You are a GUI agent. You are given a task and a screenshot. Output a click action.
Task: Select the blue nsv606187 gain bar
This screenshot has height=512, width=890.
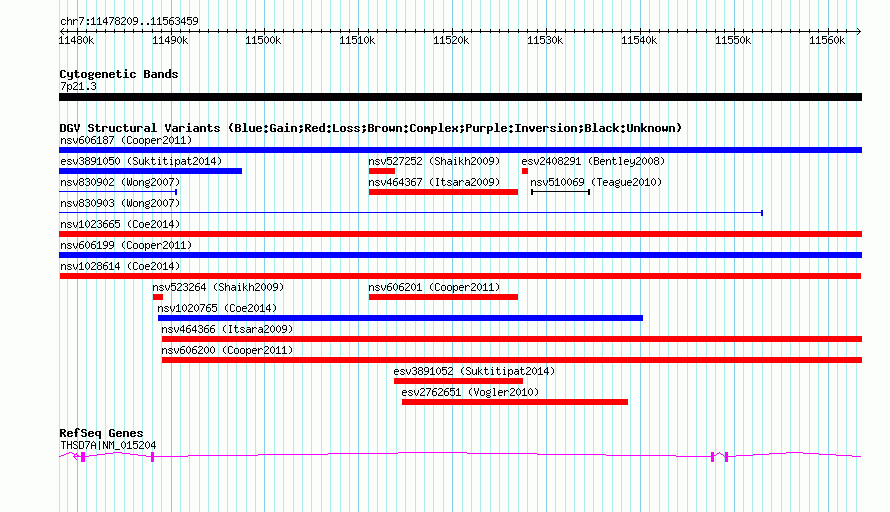tap(460, 150)
